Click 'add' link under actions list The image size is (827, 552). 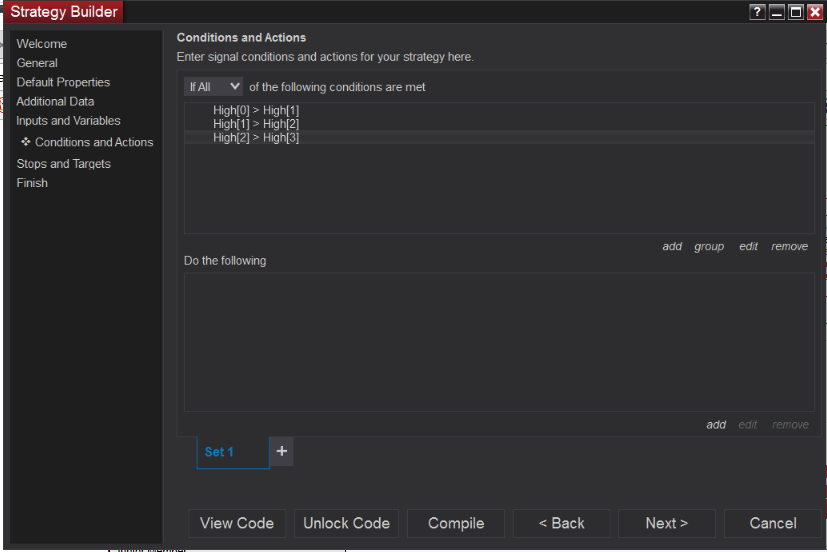tap(716, 425)
